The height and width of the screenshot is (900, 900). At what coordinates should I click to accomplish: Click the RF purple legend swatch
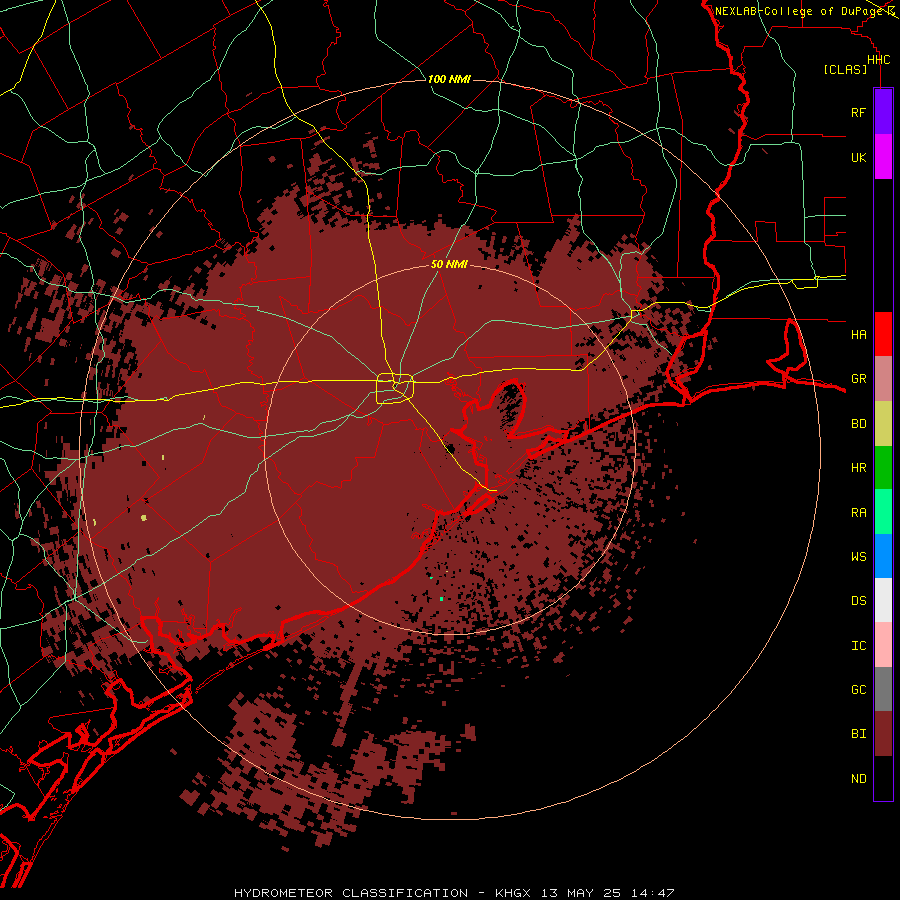pyautogui.click(x=883, y=112)
